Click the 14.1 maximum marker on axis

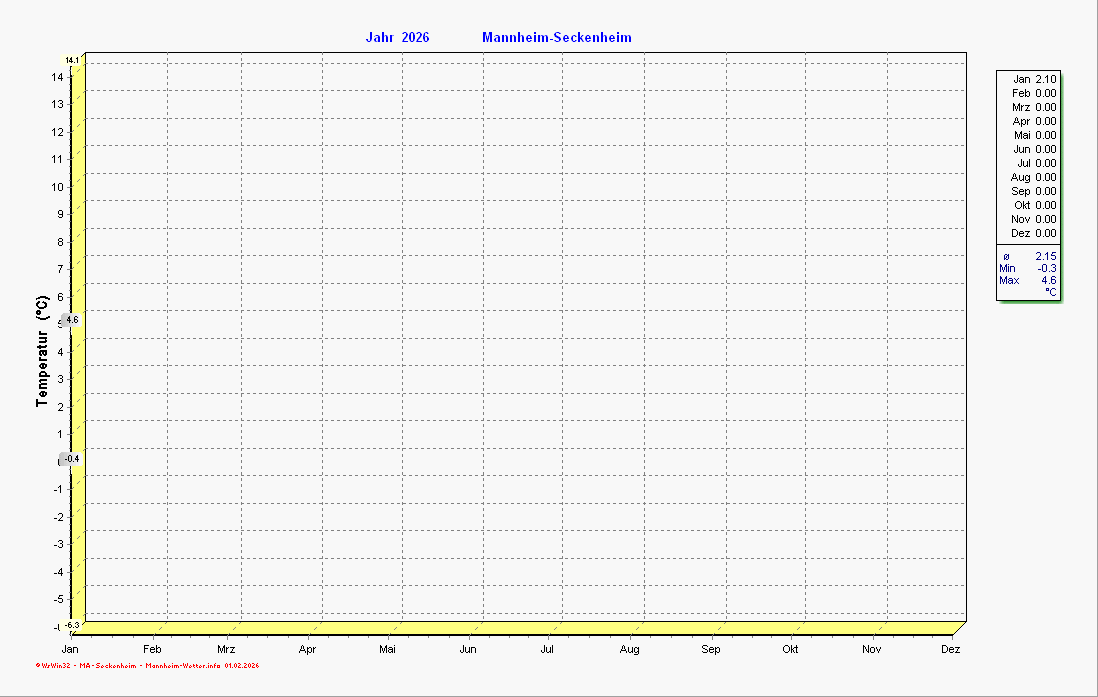(72, 60)
